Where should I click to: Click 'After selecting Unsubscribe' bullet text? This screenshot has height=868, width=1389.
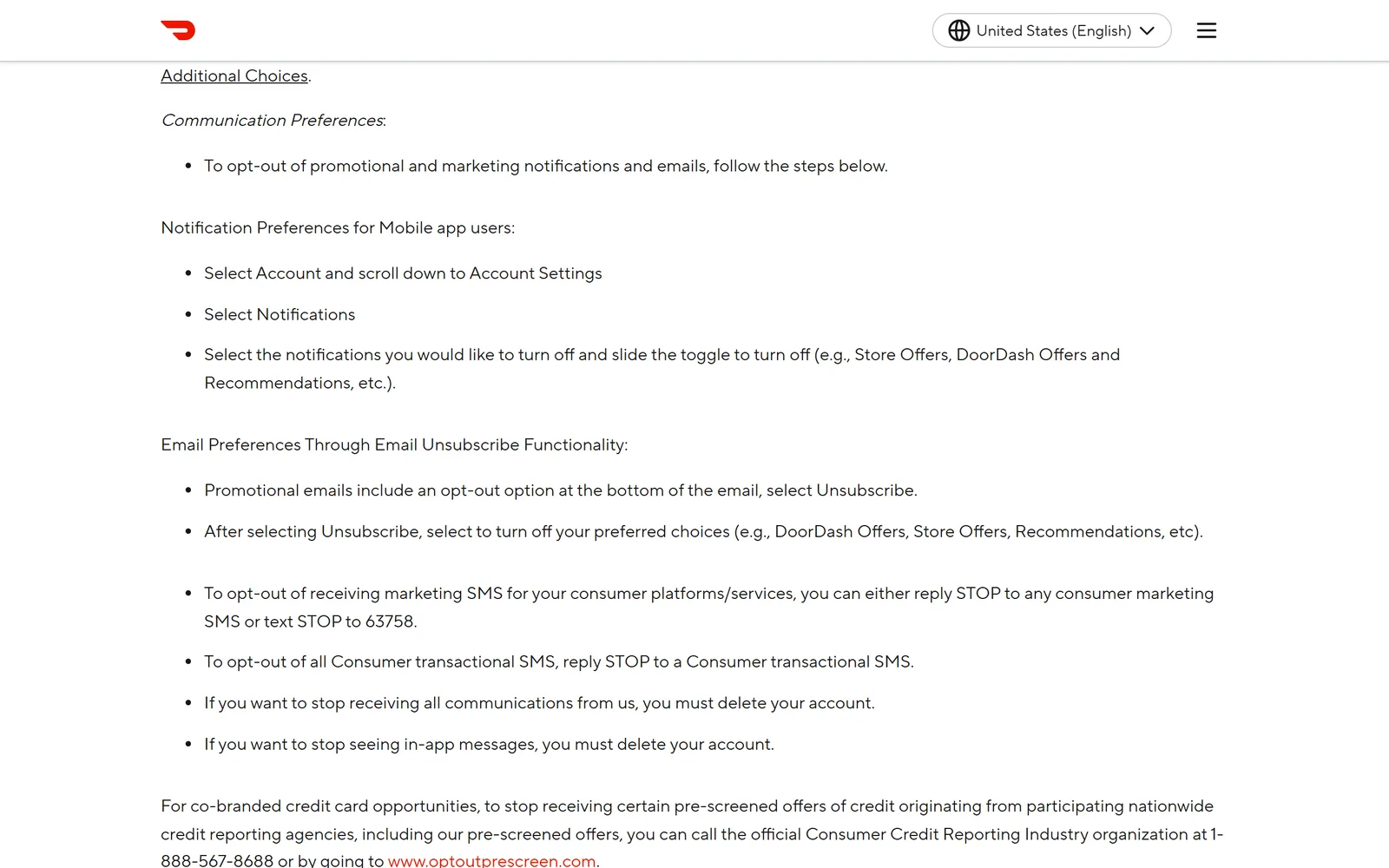coord(703,531)
